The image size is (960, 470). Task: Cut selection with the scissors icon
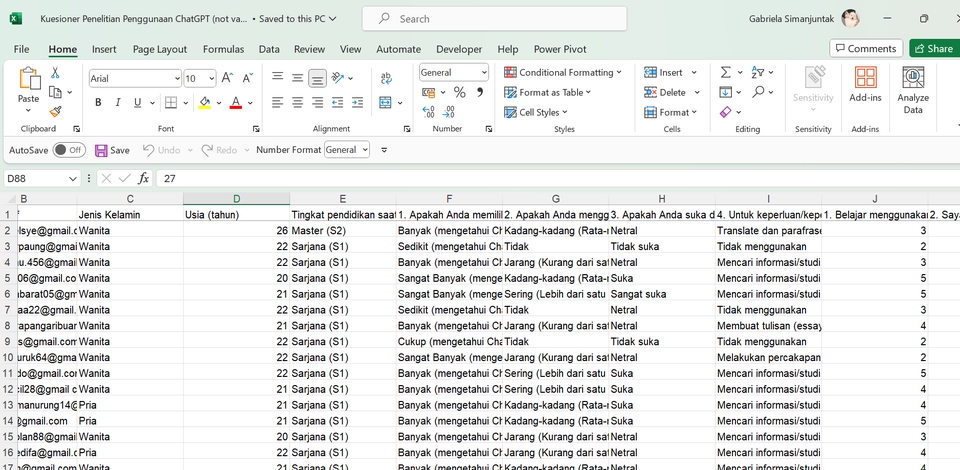pyautogui.click(x=54, y=73)
